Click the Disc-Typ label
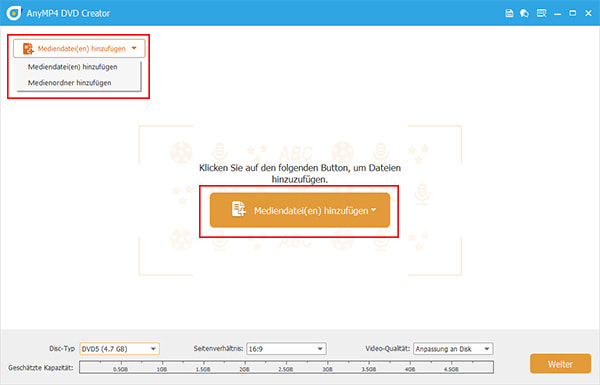Image resolution: width=600 pixels, height=385 pixels. 62,349
